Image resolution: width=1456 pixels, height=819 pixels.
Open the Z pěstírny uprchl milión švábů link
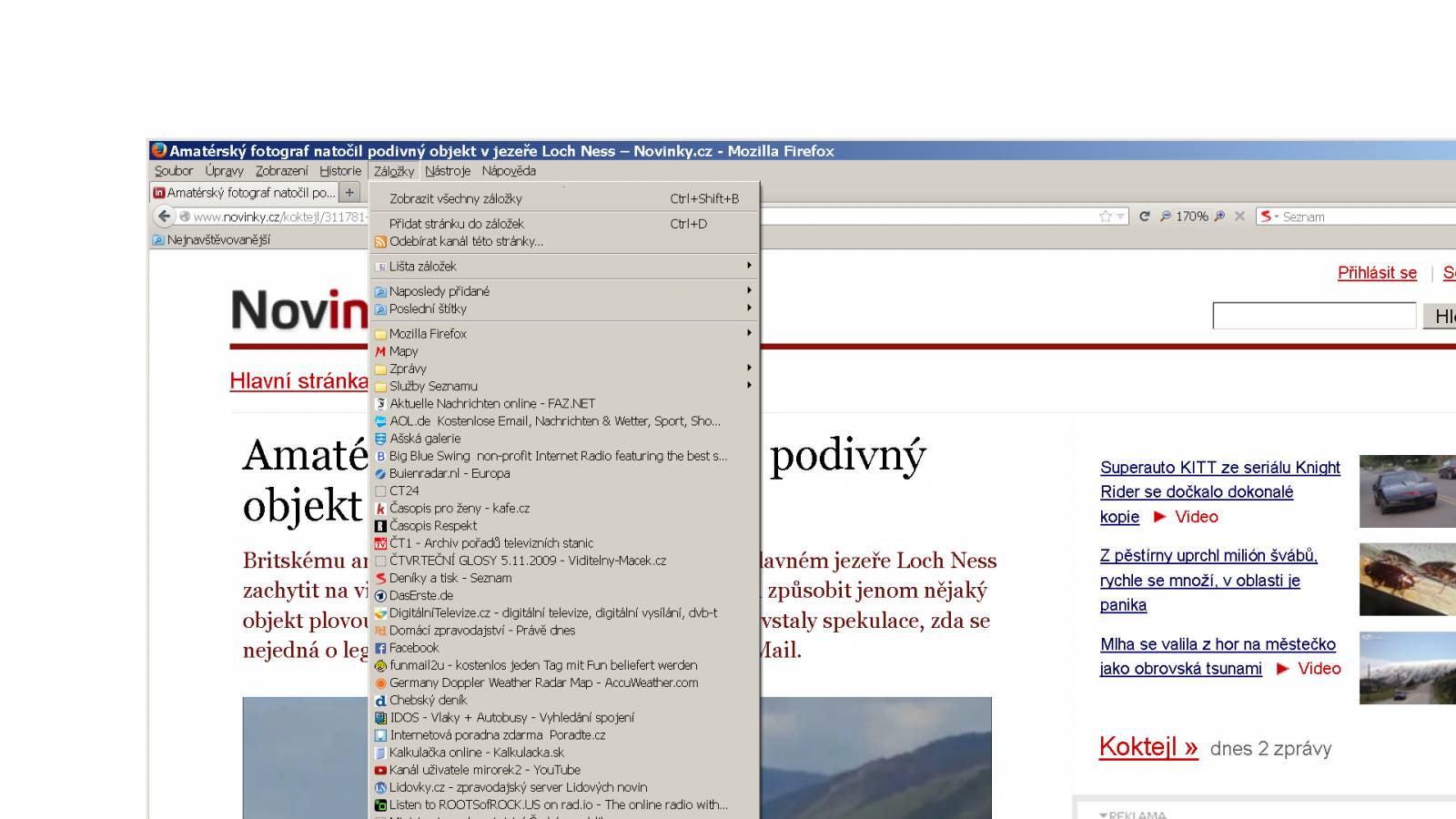point(1208,580)
